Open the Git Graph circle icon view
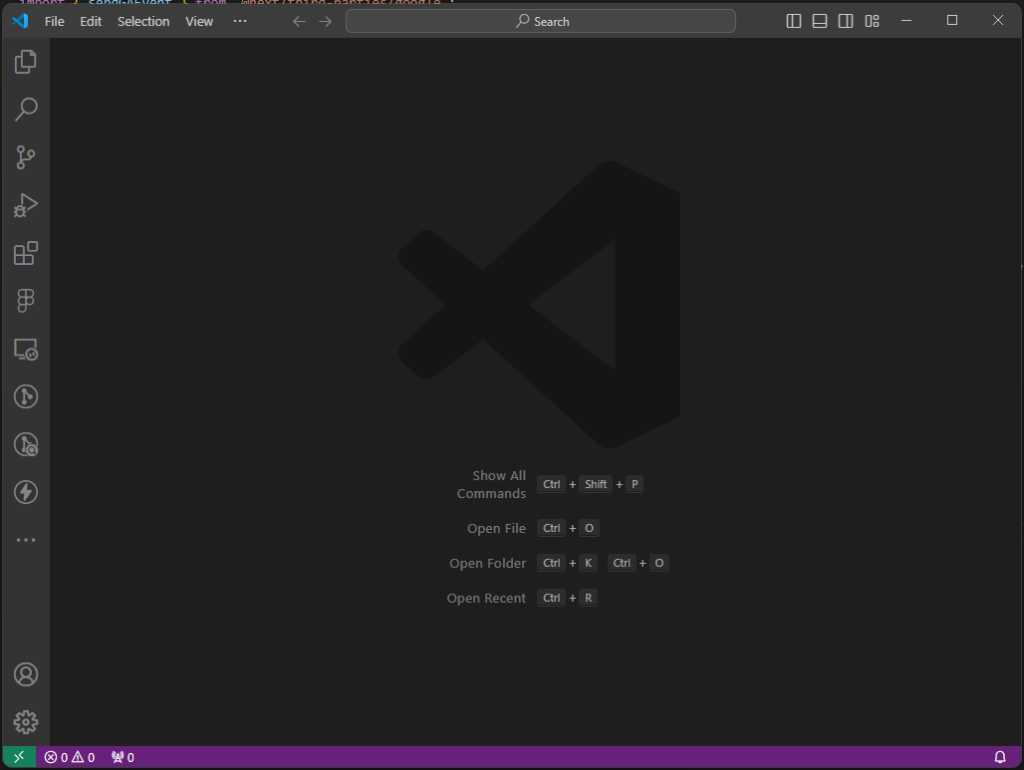The width and height of the screenshot is (1024, 770). [x=25, y=396]
